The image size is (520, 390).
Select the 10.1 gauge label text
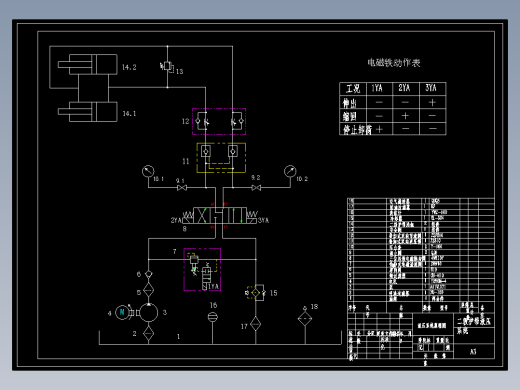pyautogui.click(x=158, y=179)
